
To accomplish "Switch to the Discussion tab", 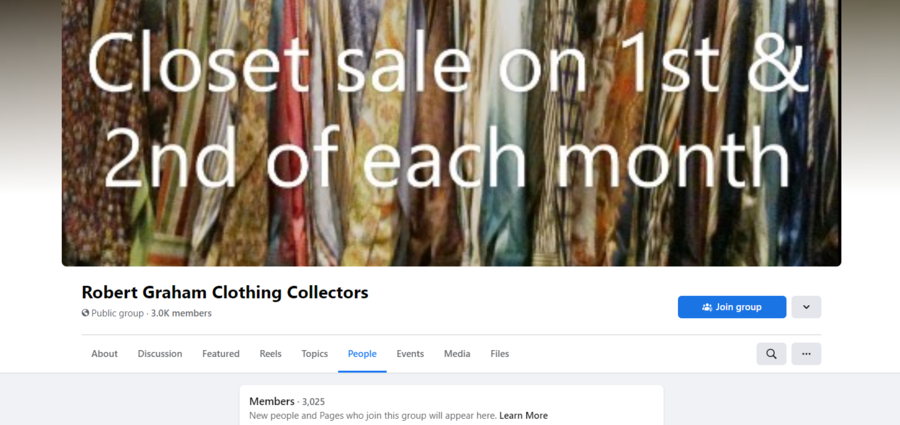I will click(x=160, y=354).
